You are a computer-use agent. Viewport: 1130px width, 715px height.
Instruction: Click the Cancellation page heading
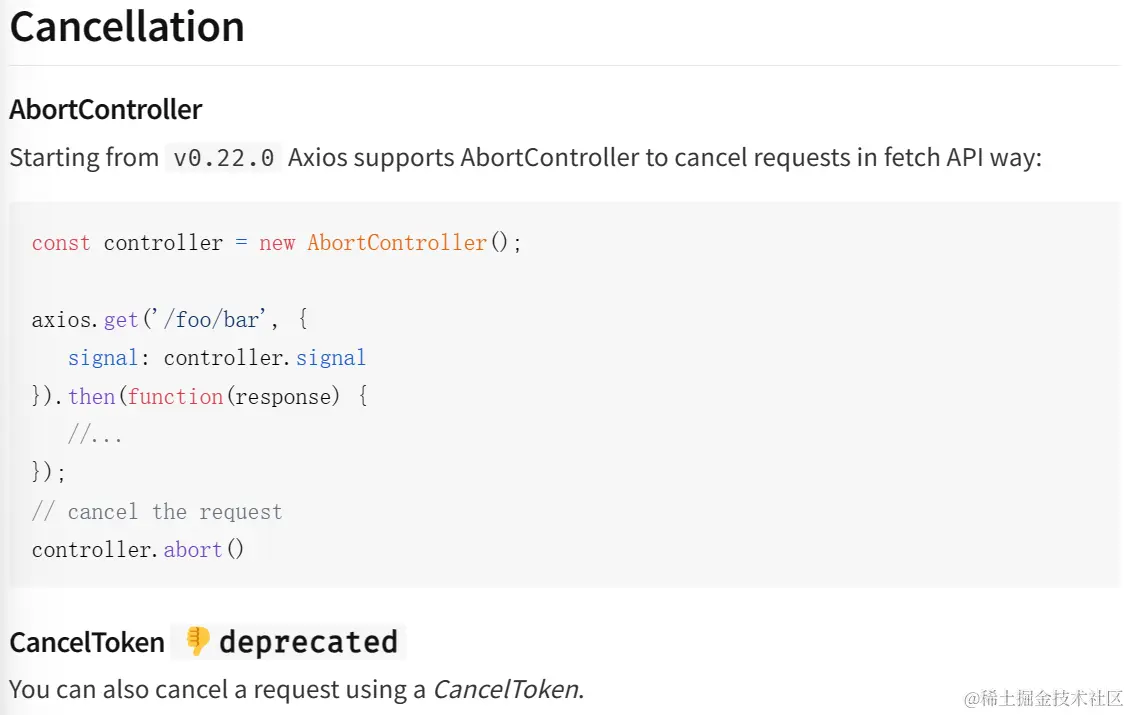tap(127, 27)
